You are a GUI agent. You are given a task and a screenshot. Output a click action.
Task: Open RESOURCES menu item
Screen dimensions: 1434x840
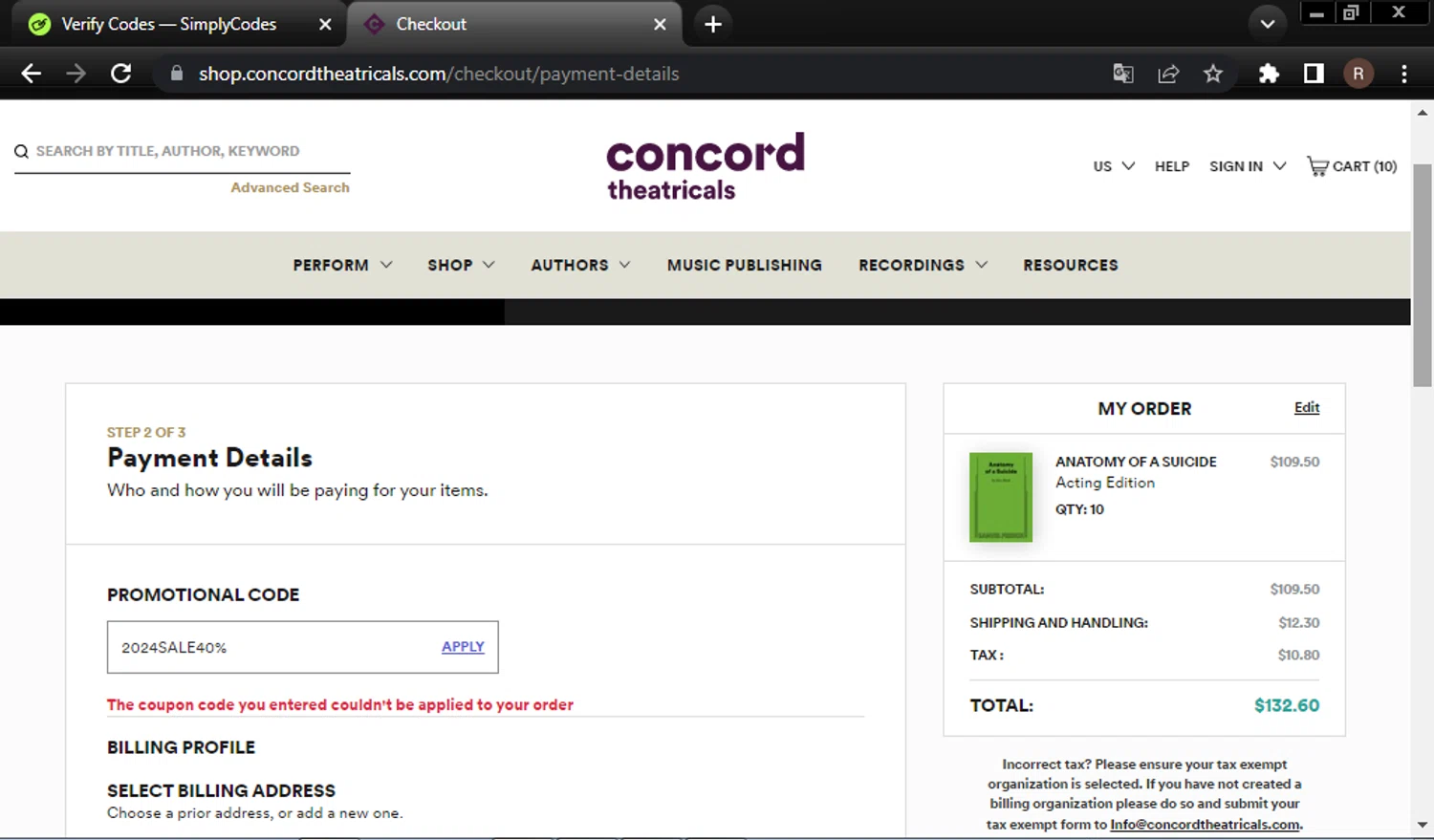click(x=1071, y=265)
